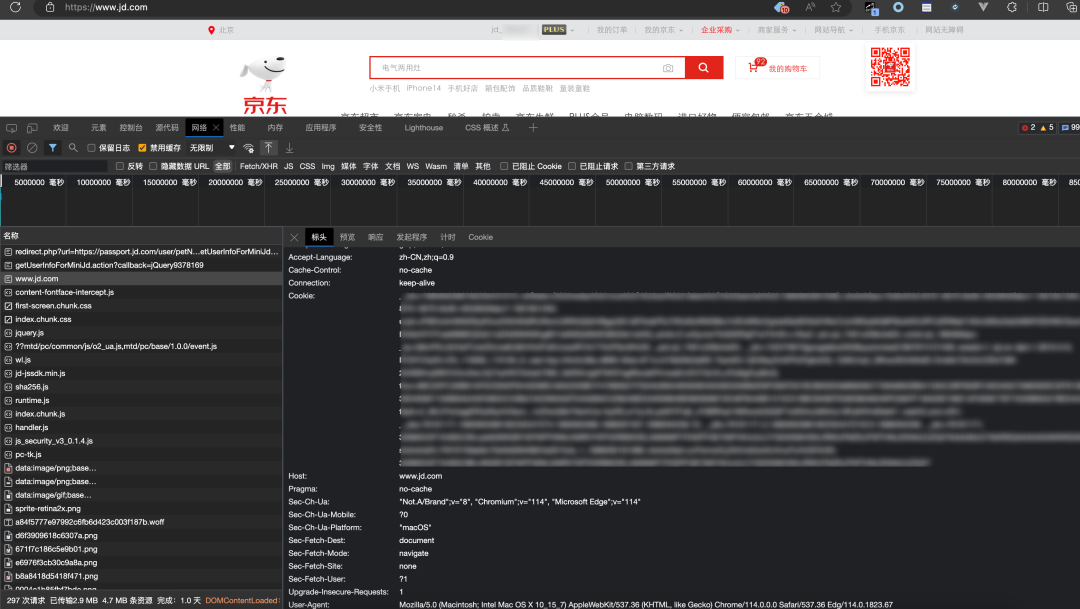The image size is (1080, 609).
Task: Click iPhone14 hot search link
Action: pyautogui.click(x=424, y=88)
